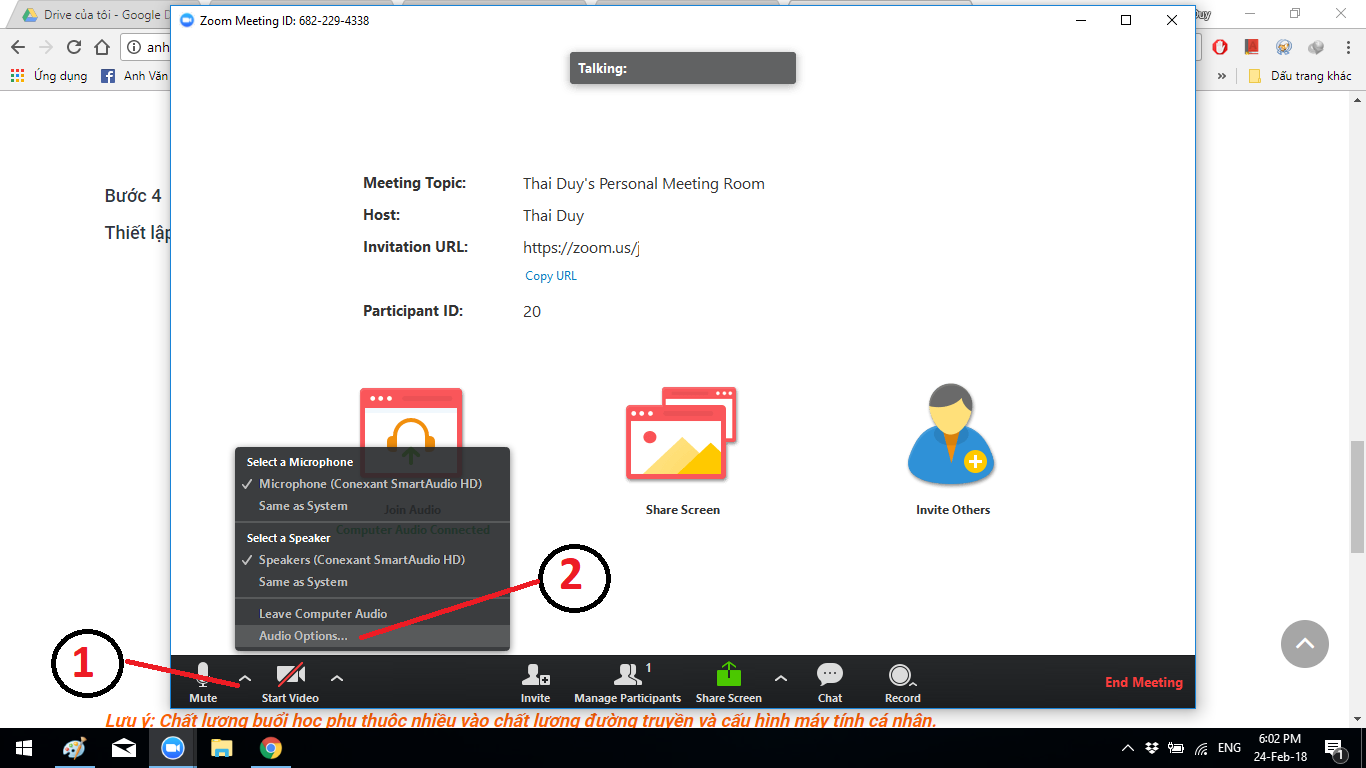Click the Chrome page vertical scrollbar
1366x768 pixels.
pos(1357,495)
